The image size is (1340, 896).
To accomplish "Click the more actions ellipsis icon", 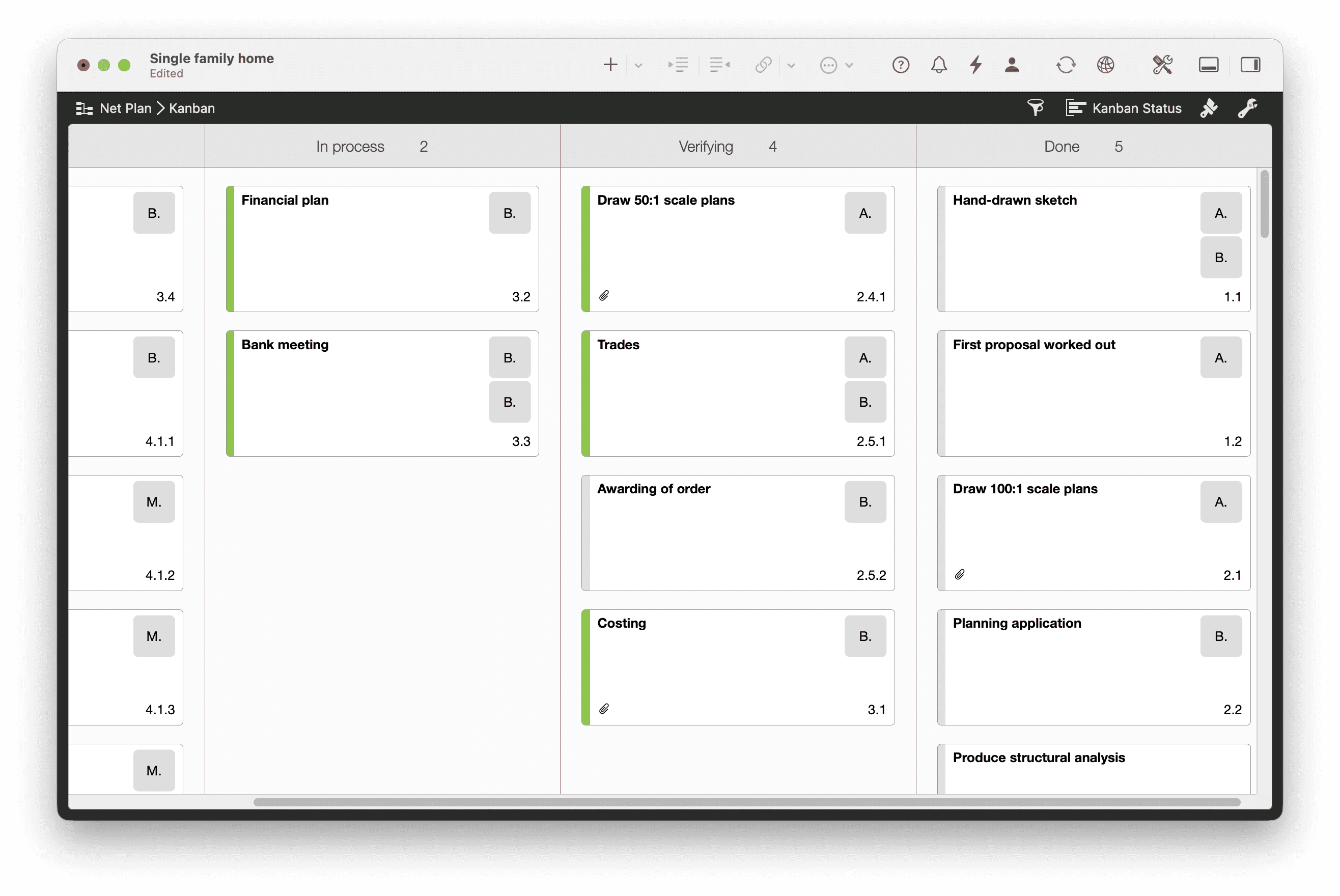I will [828, 65].
